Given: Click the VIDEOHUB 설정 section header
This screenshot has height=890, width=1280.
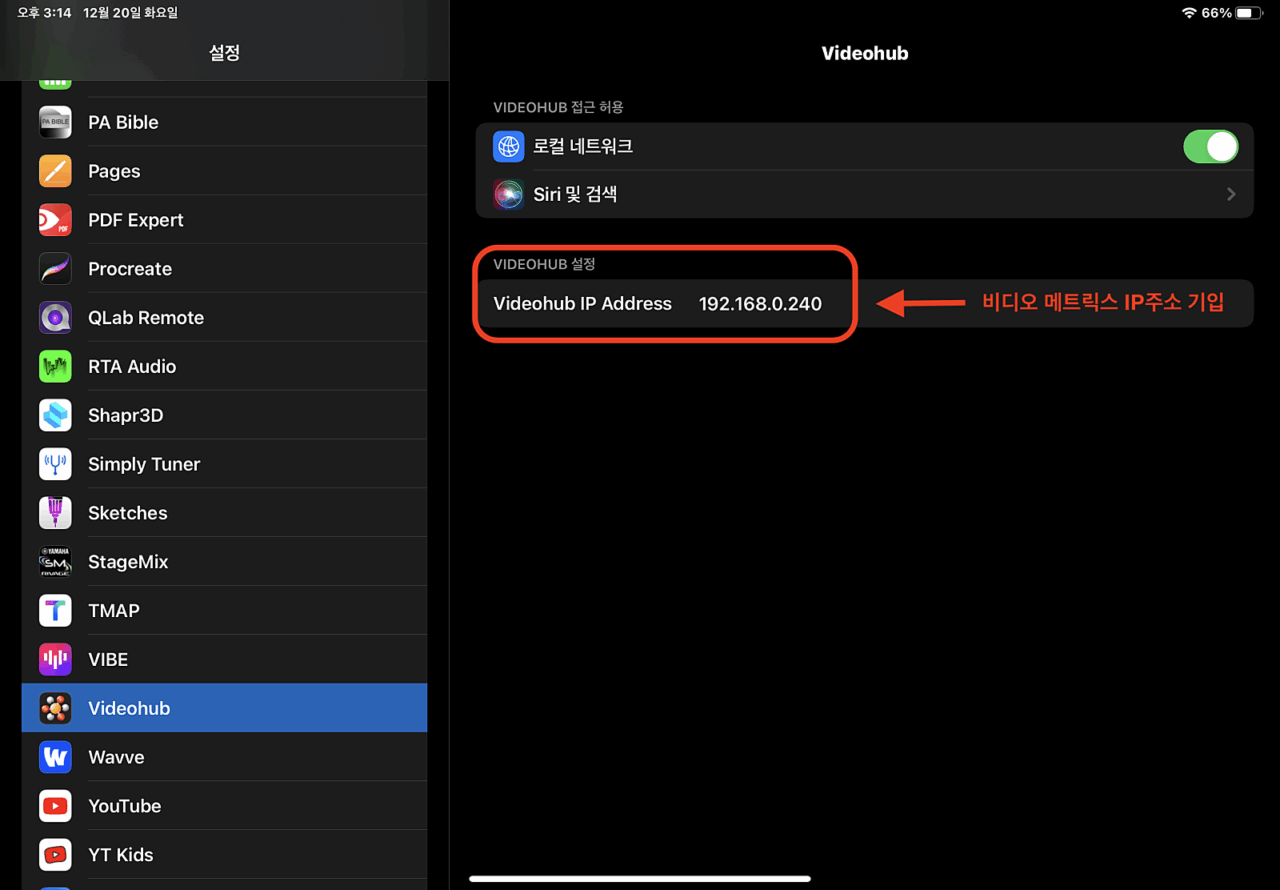Looking at the screenshot, I should pyautogui.click(x=544, y=264).
